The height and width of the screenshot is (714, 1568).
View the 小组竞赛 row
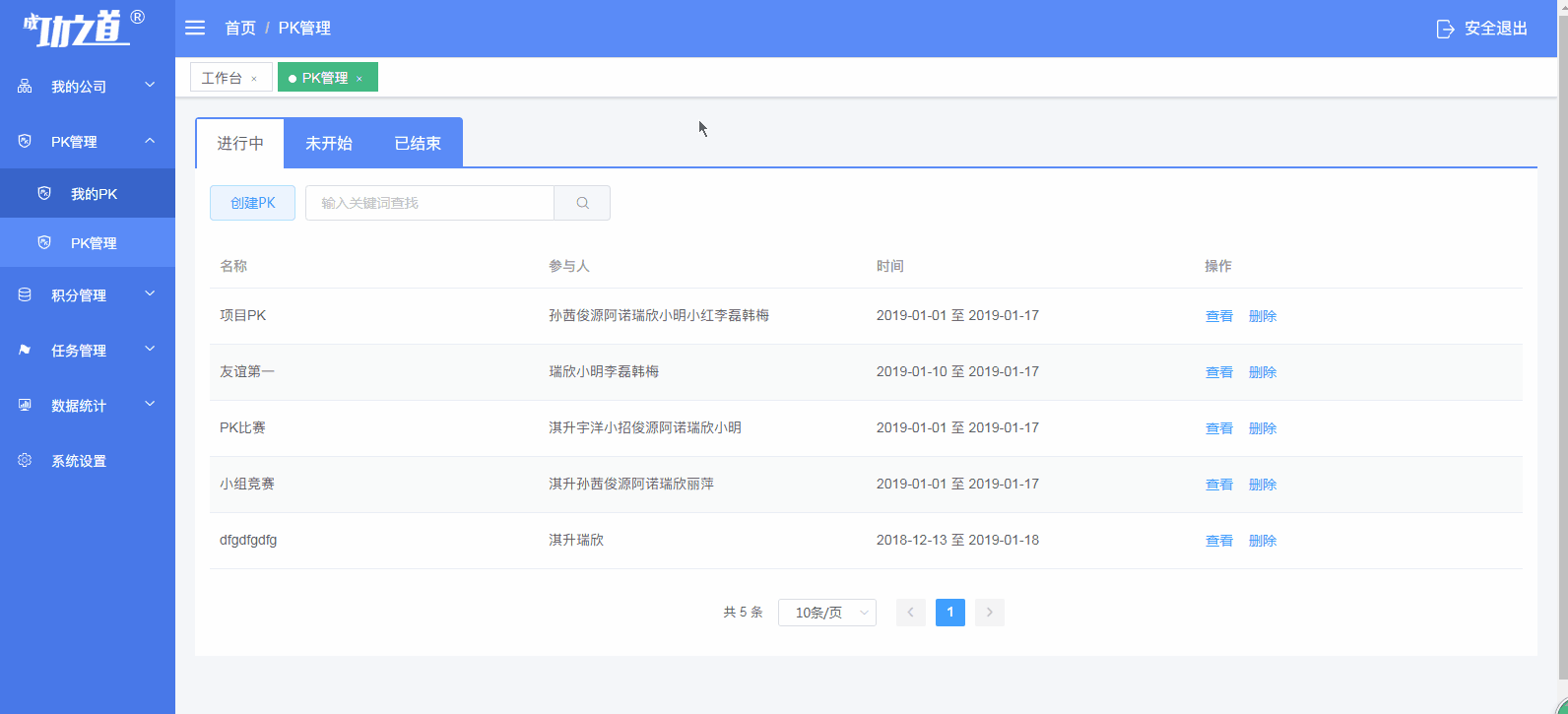[x=1219, y=485]
